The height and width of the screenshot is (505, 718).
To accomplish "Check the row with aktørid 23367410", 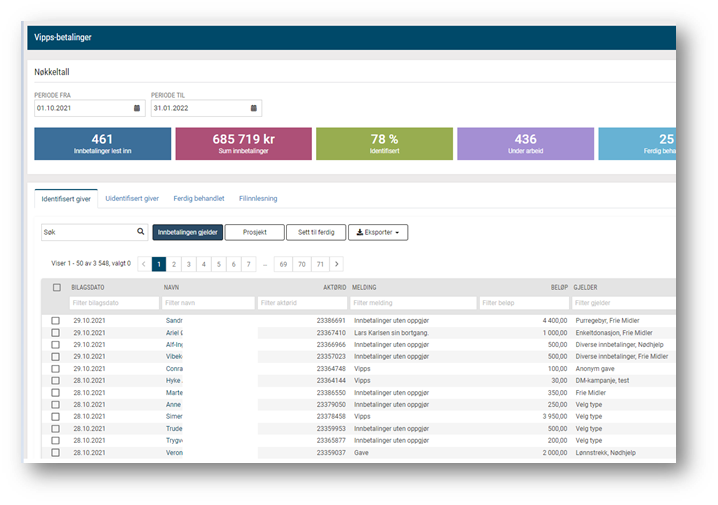I will pos(55,333).
